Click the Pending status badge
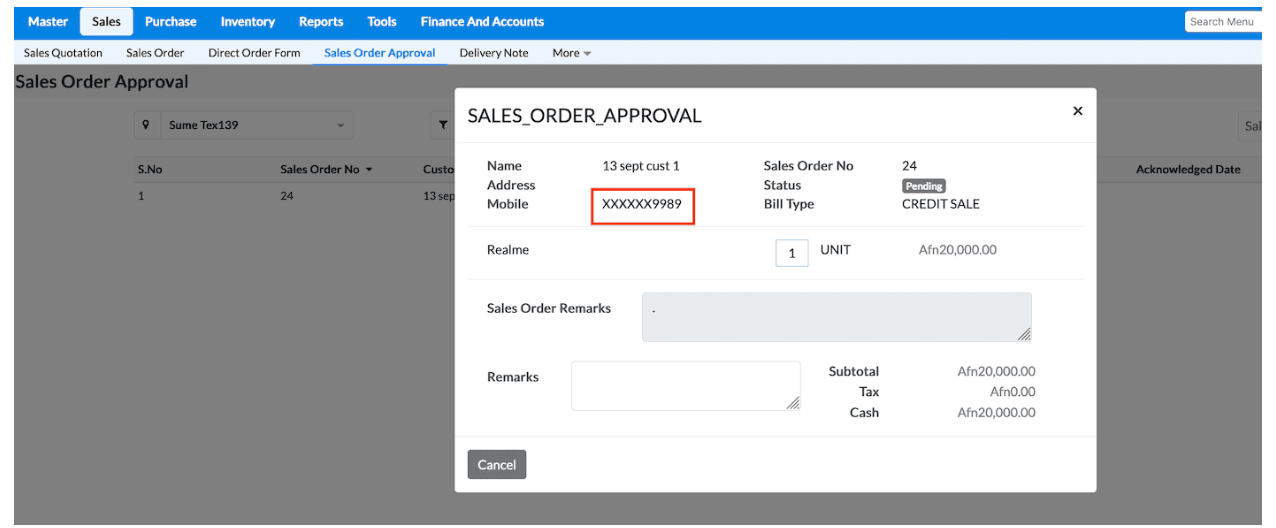Viewport: 1276px width, 528px height. click(x=923, y=186)
